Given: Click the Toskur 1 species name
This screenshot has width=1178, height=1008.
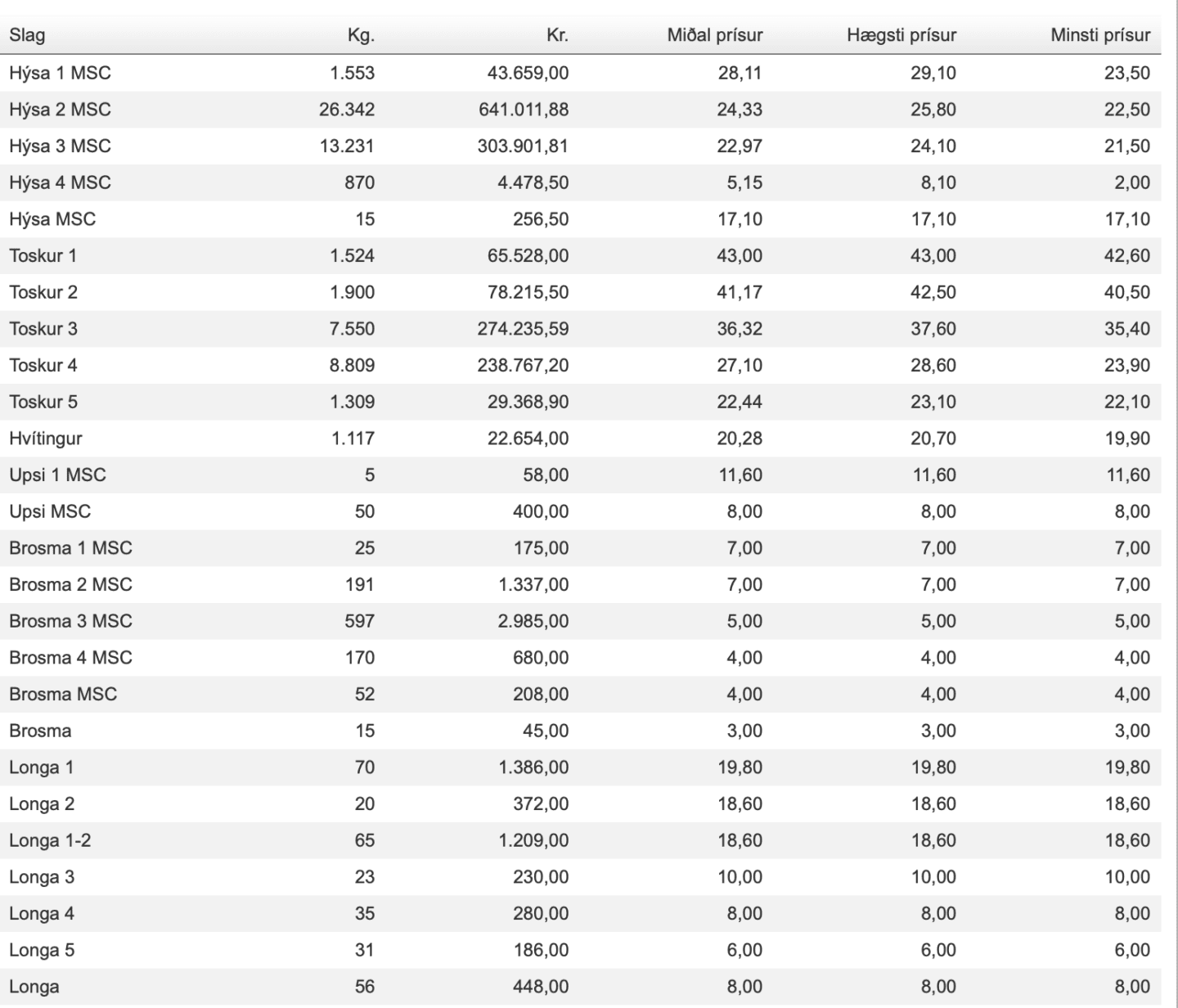Looking at the screenshot, I should [43, 255].
